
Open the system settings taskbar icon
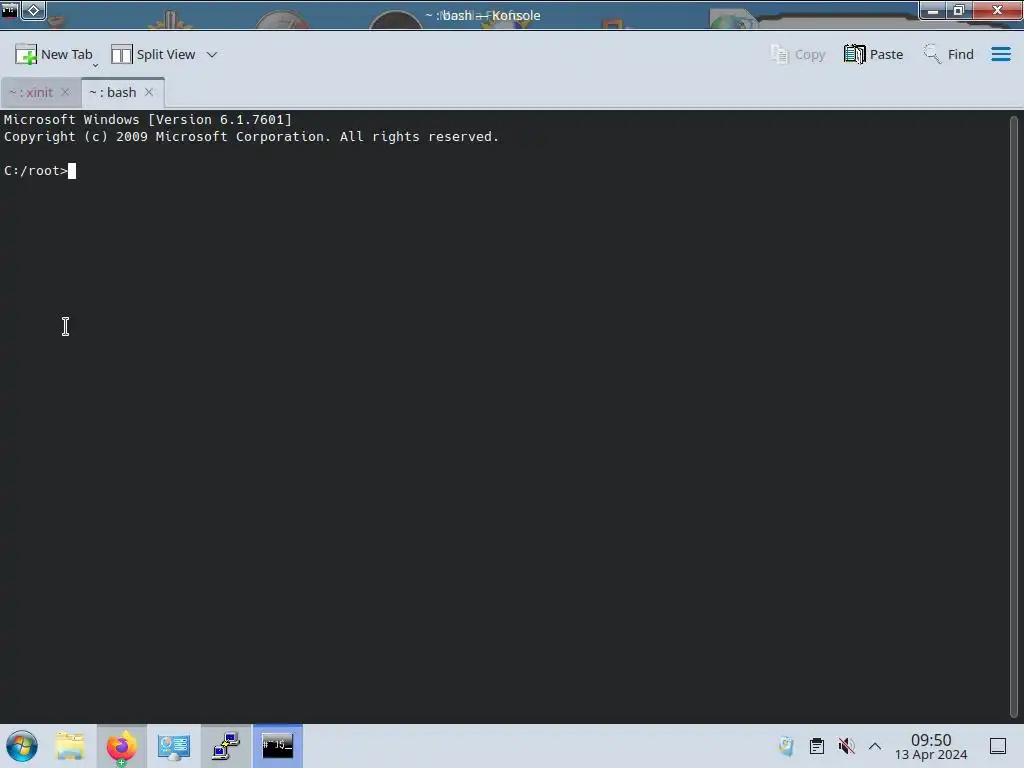tap(174, 746)
